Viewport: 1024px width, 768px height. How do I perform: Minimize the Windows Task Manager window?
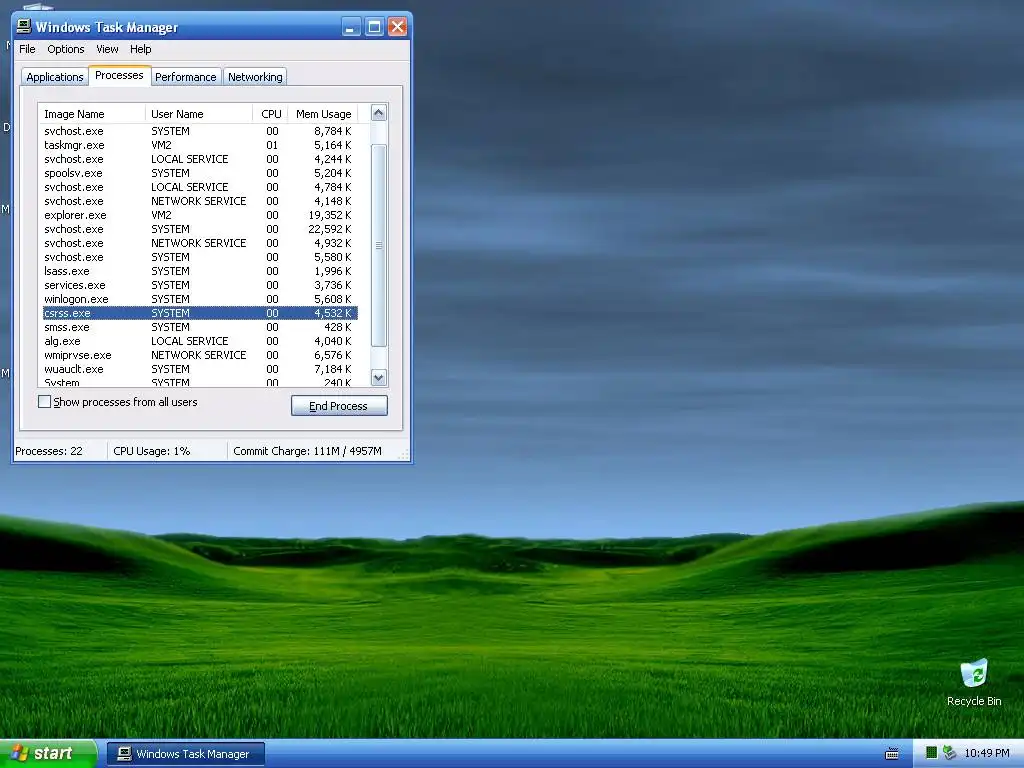tap(351, 27)
